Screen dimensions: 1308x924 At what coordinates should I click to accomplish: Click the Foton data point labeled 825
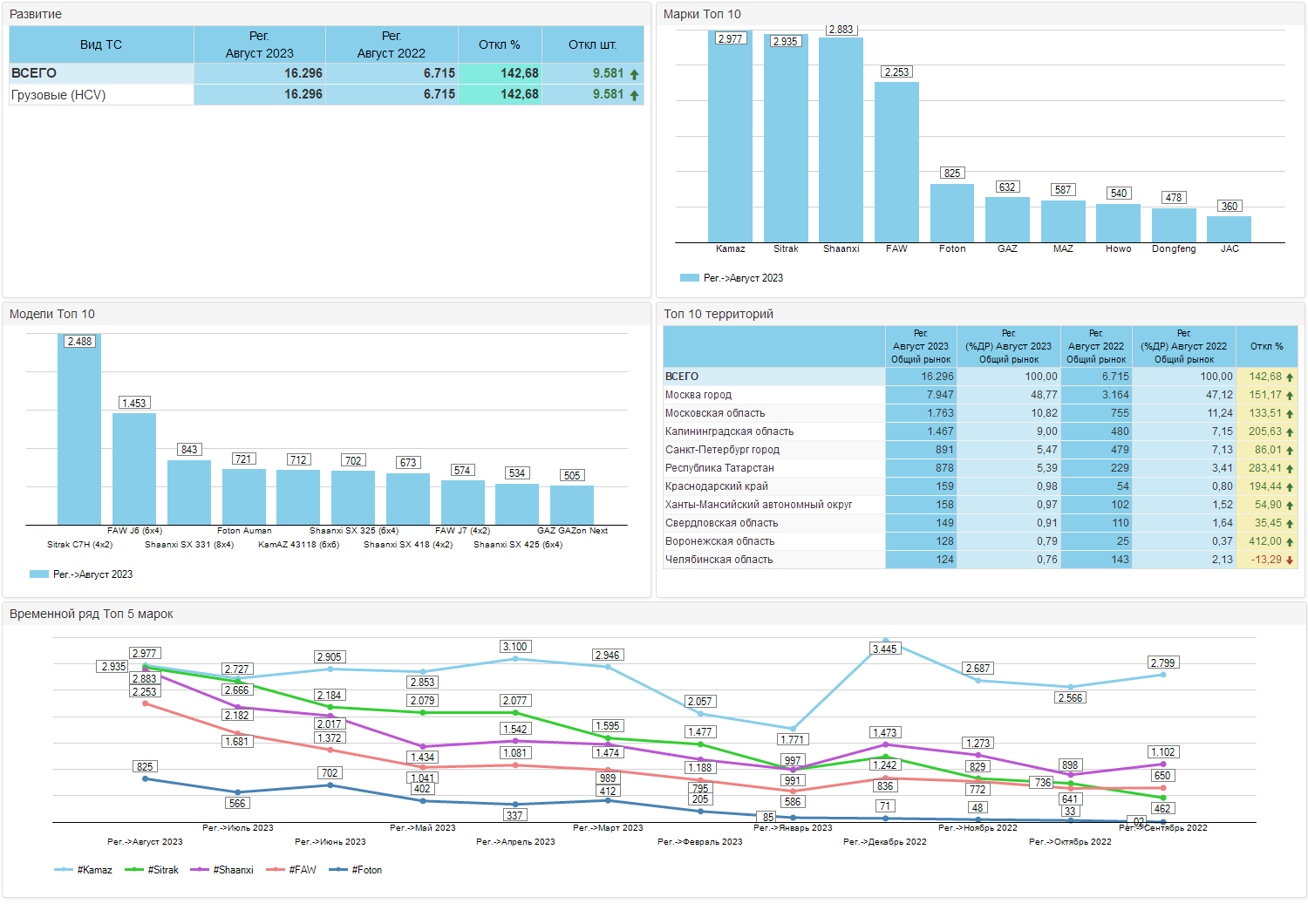(x=146, y=778)
